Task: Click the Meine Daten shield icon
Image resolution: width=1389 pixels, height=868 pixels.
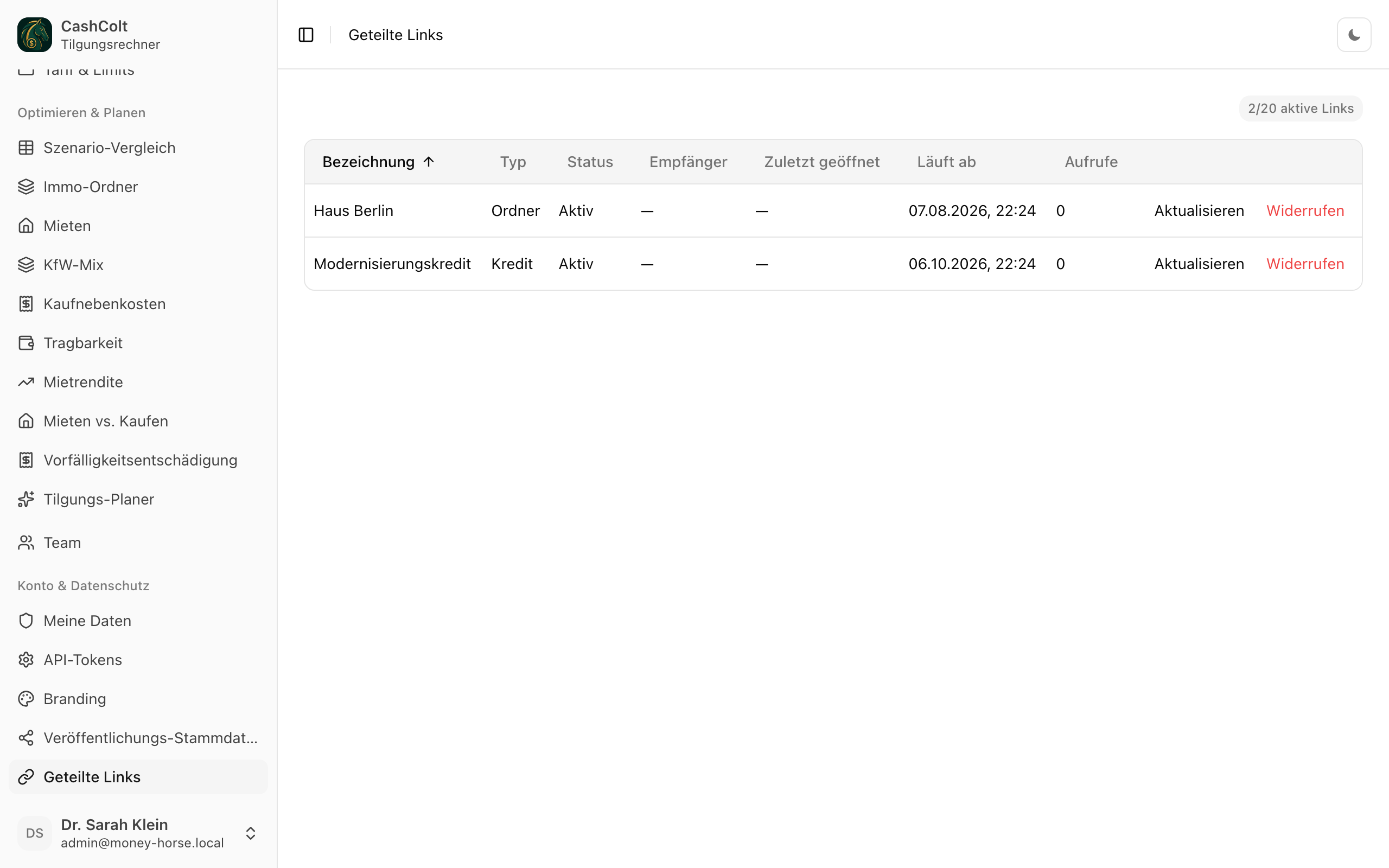Action: 26,621
